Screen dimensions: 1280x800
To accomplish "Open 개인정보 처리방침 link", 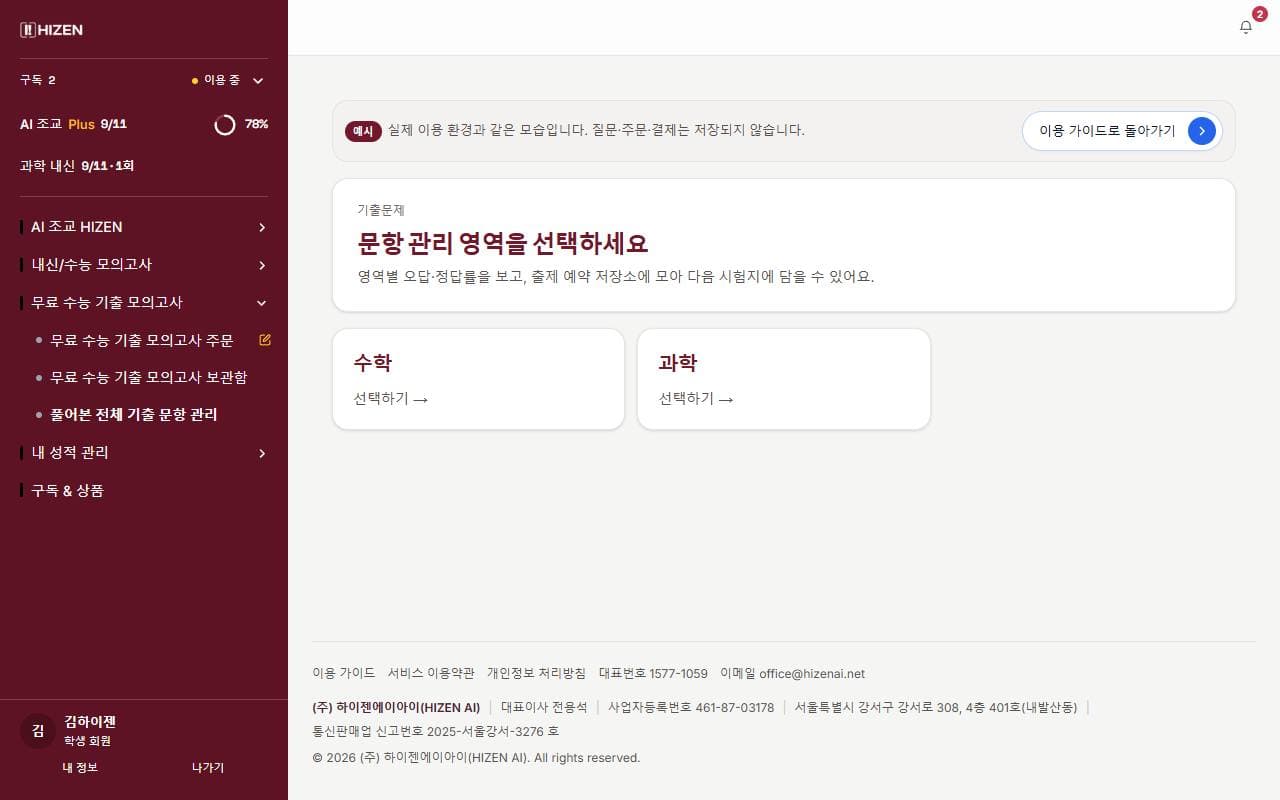I will (536, 673).
